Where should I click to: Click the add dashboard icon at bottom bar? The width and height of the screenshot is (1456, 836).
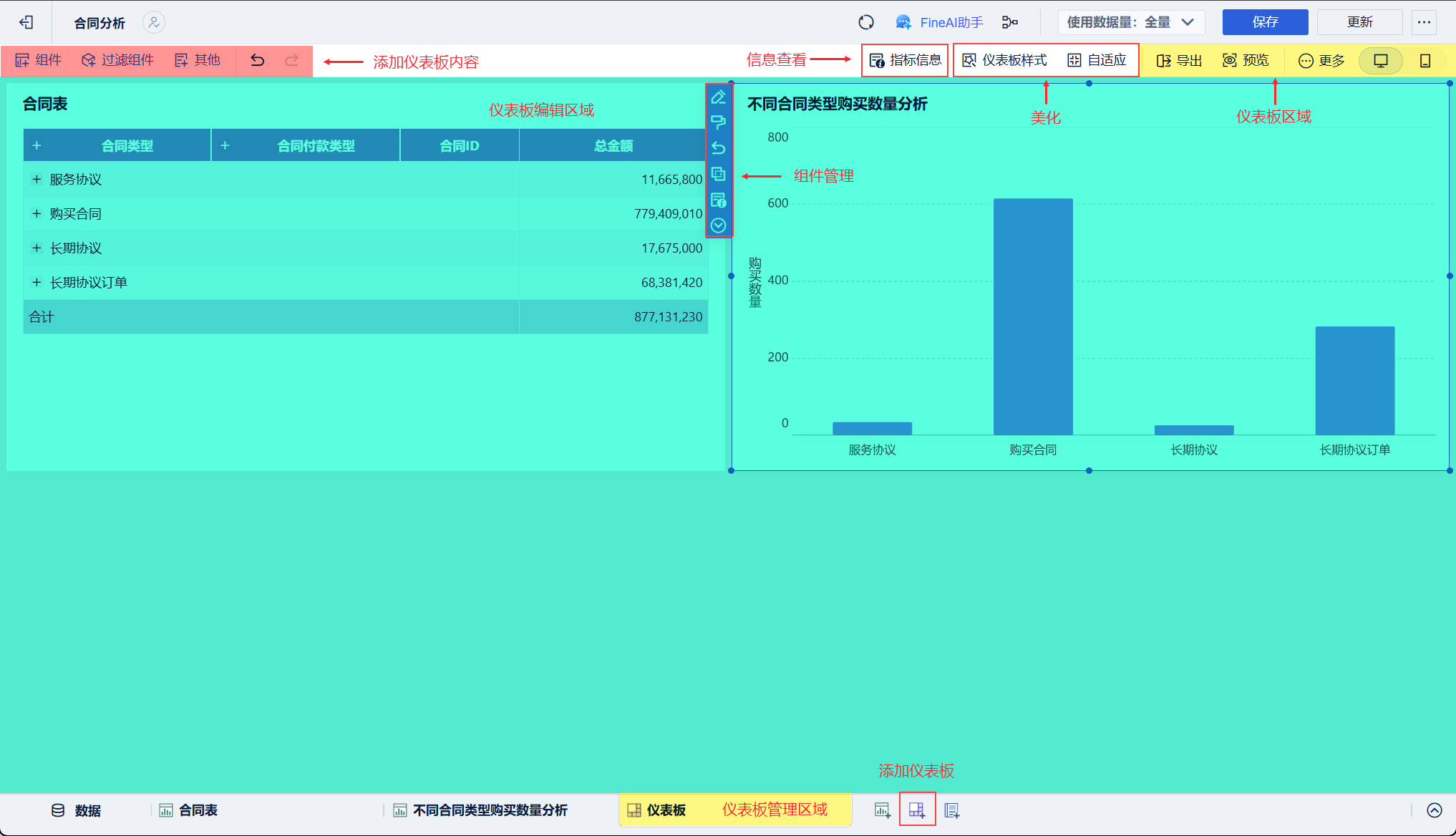click(917, 810)
